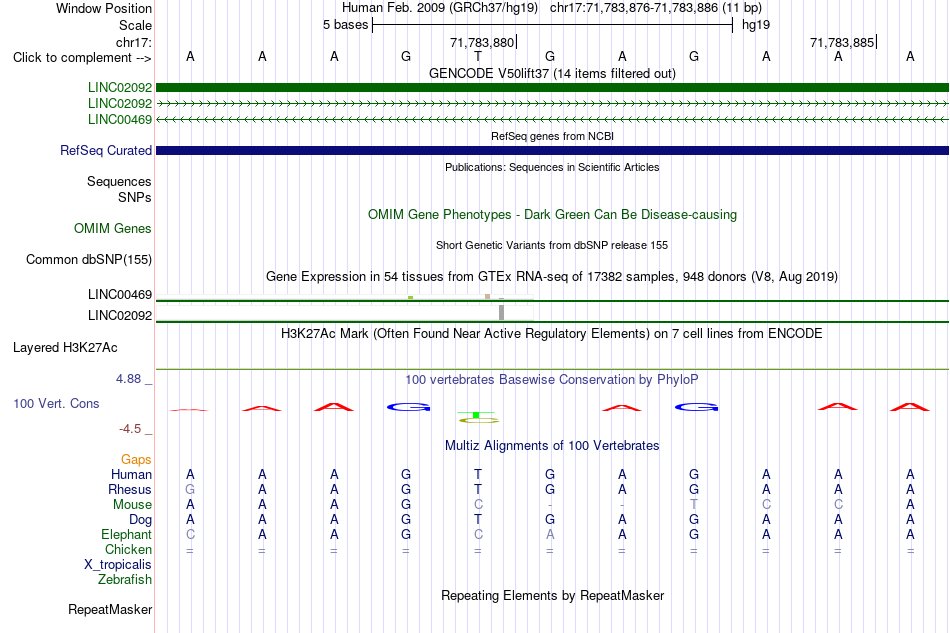Open 'Publications: Sequences in Scientific Articles' title
This screenshot has height=633, width=950.
pos(552,167)
